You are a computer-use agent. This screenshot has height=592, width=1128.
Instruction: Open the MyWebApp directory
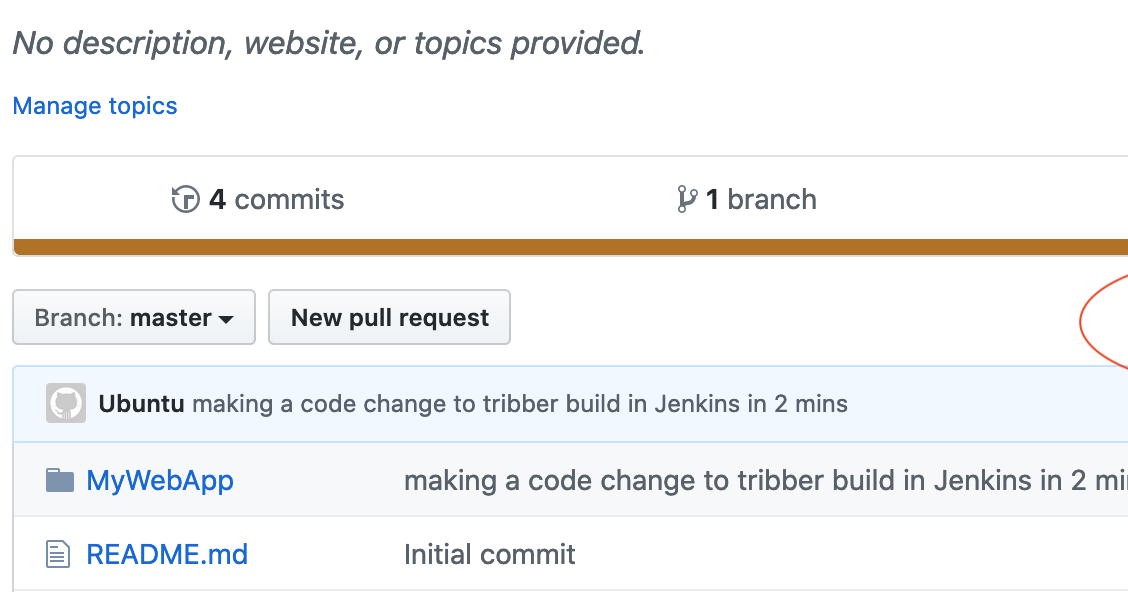(159, 480)
